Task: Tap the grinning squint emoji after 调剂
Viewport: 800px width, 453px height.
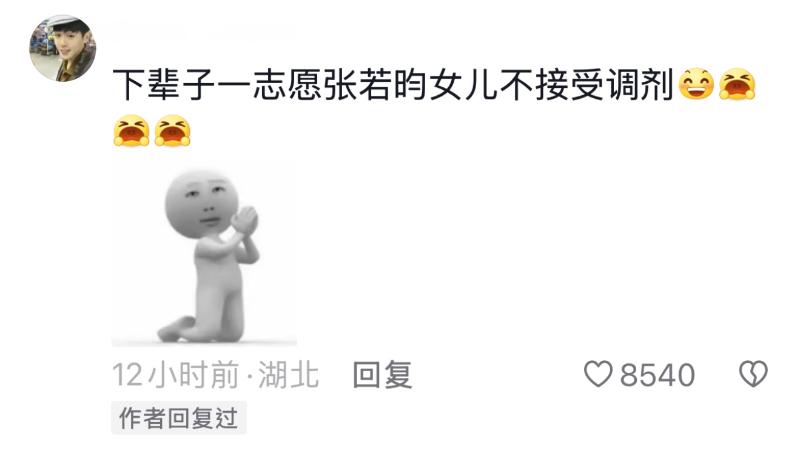Action: pyautogui.click(x=696, y=84)
